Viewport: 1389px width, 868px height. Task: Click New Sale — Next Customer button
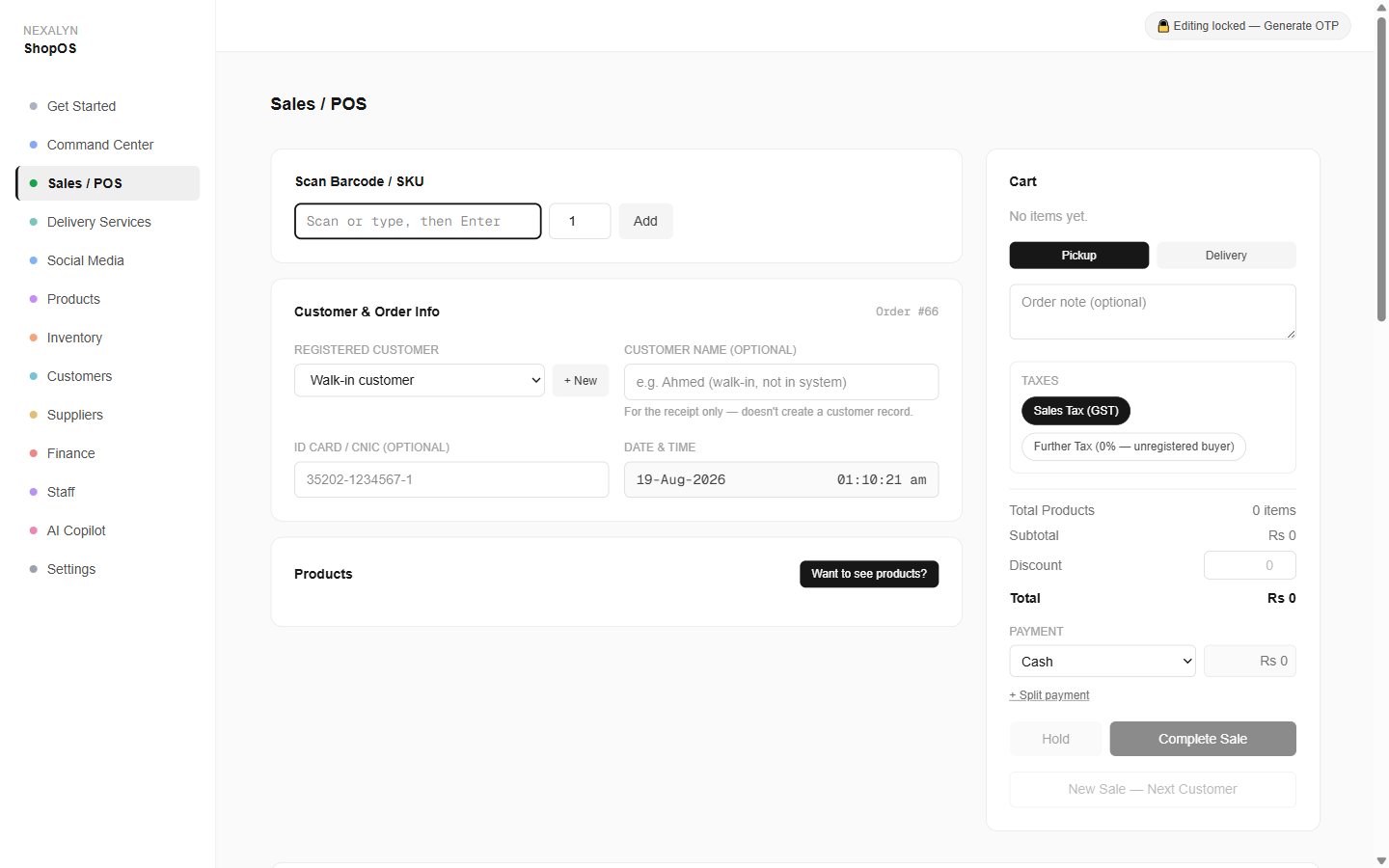point(1153,789)
